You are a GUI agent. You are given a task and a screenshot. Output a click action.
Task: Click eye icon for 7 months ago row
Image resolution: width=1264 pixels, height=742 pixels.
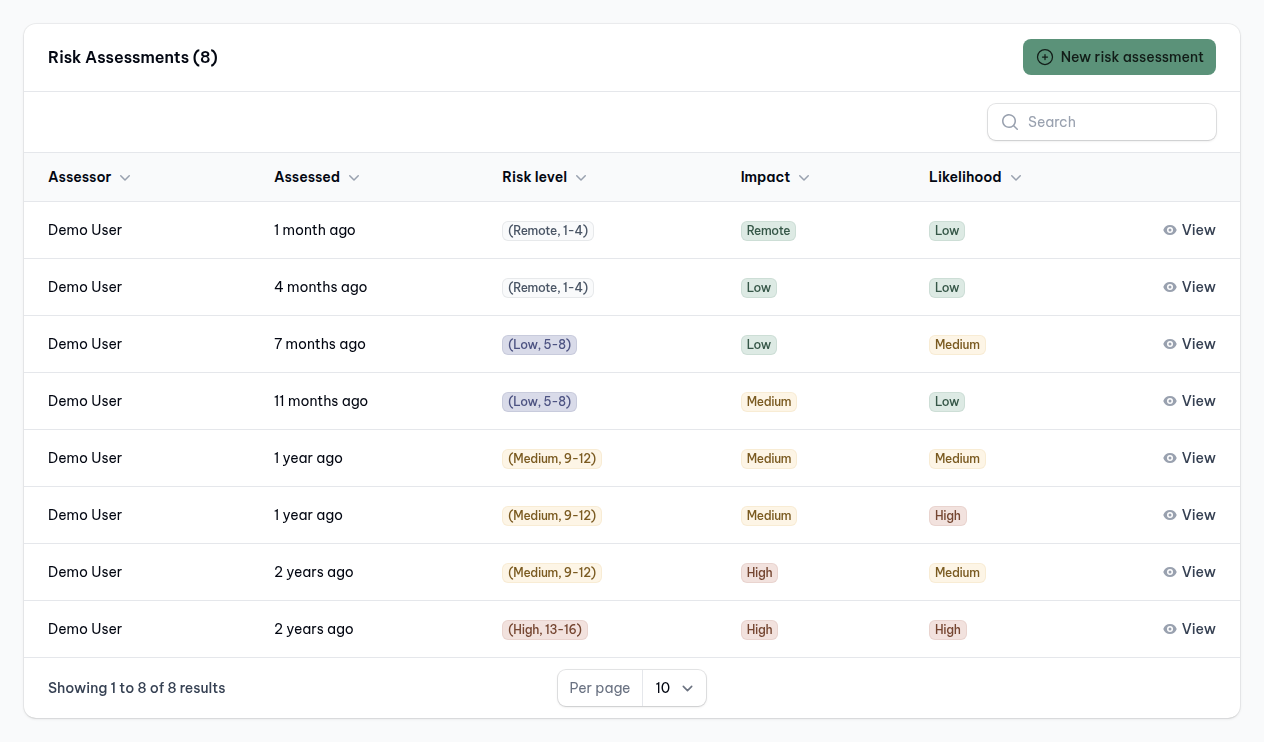(1169, 344)
